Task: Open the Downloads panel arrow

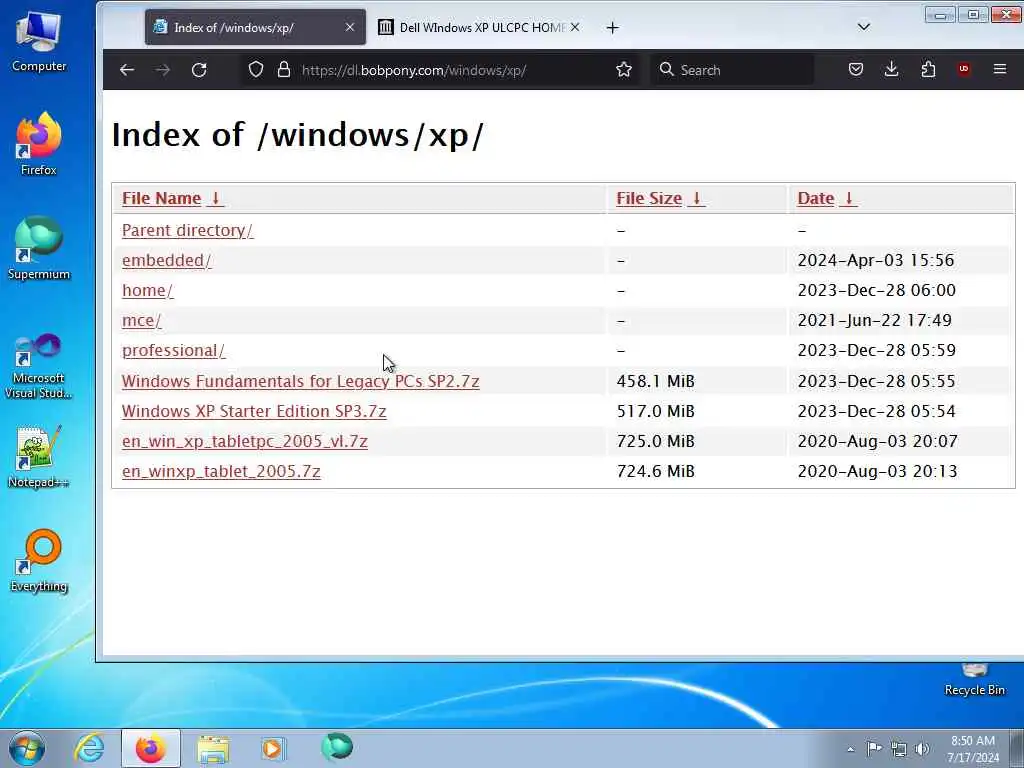Action: [891, 69]
